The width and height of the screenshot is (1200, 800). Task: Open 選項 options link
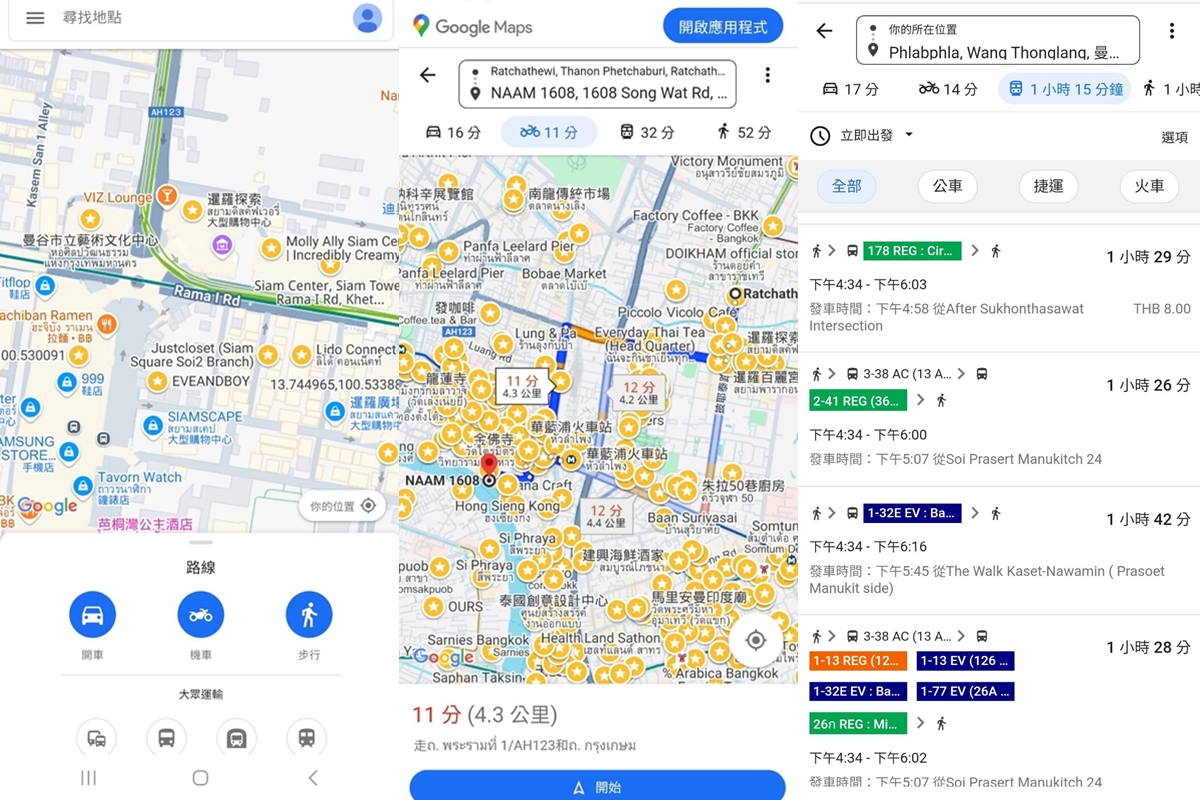[x=1174, y=137]
